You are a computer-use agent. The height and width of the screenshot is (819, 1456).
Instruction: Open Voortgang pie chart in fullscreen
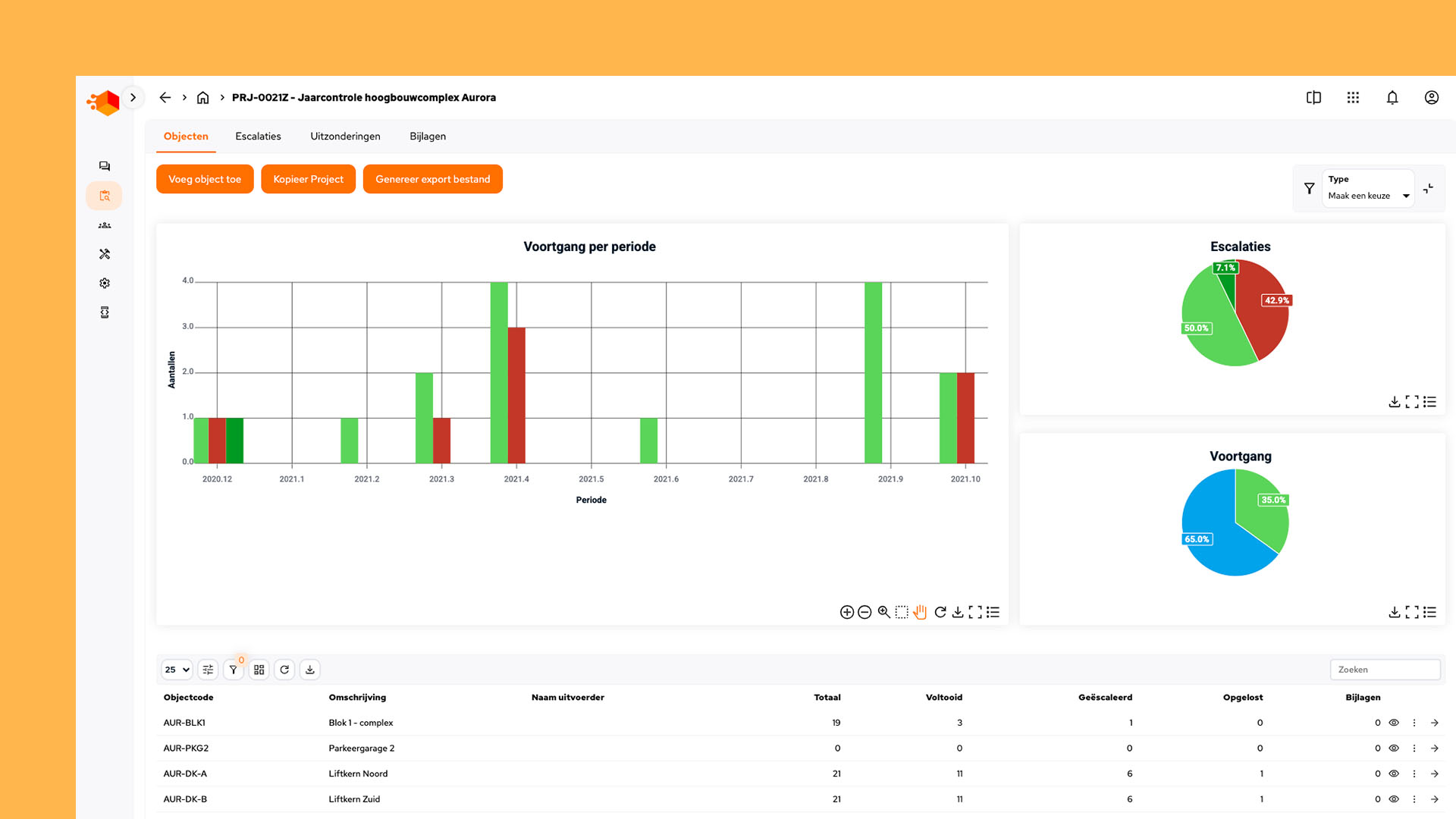(x=1412, y=612)
